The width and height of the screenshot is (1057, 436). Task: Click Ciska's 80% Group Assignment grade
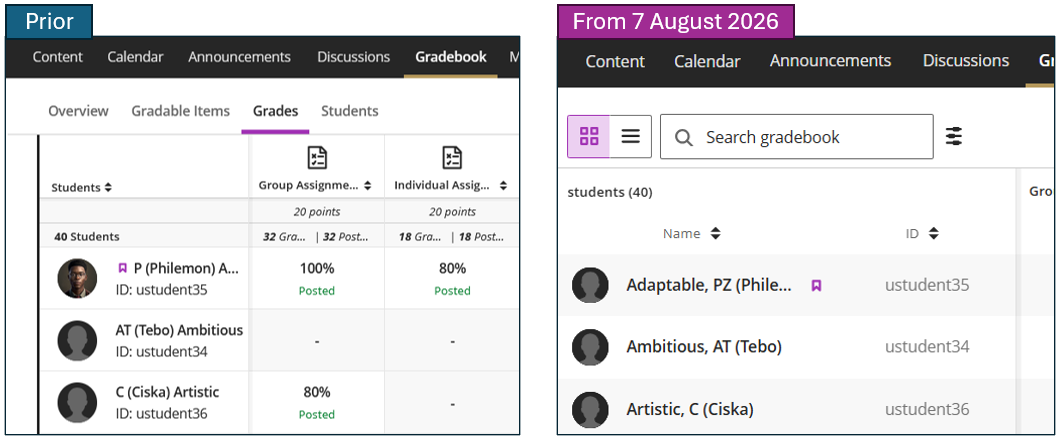pos(317,392)
